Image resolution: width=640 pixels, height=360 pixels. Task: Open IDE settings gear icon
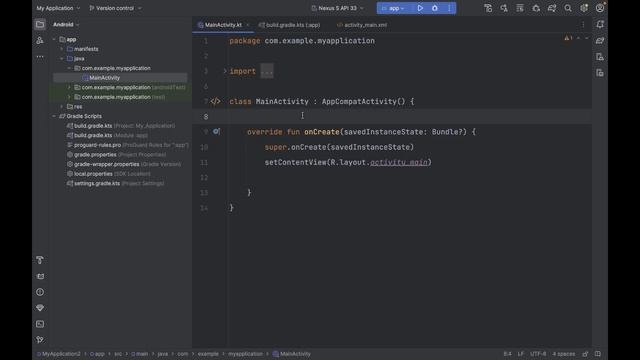pos(584,8)
